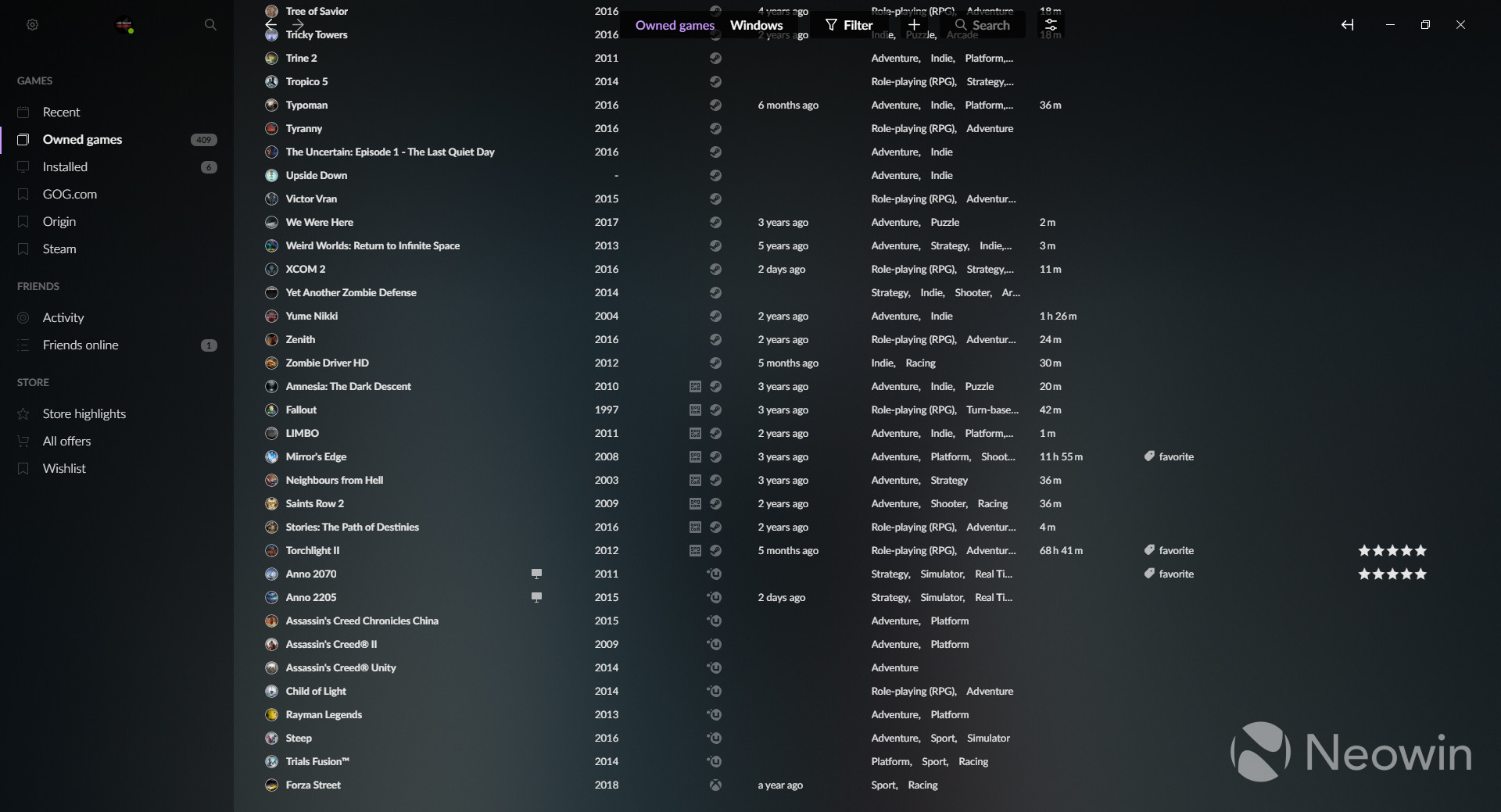Click the Uplay icon for Anno 2070
Viewport: 1501px width, 812px height.
(715, 574)
